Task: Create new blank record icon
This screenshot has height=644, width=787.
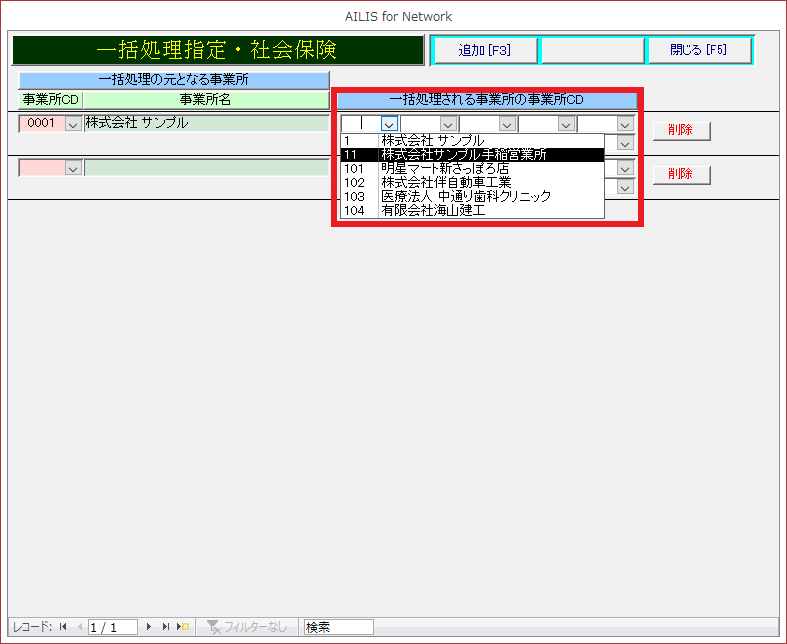Action: [x=183, y=627]
